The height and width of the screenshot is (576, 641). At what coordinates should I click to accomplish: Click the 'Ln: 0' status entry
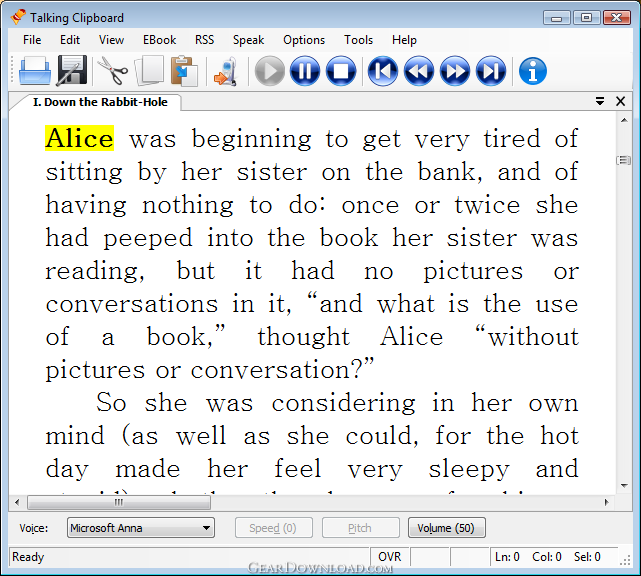tap(507, 556)
